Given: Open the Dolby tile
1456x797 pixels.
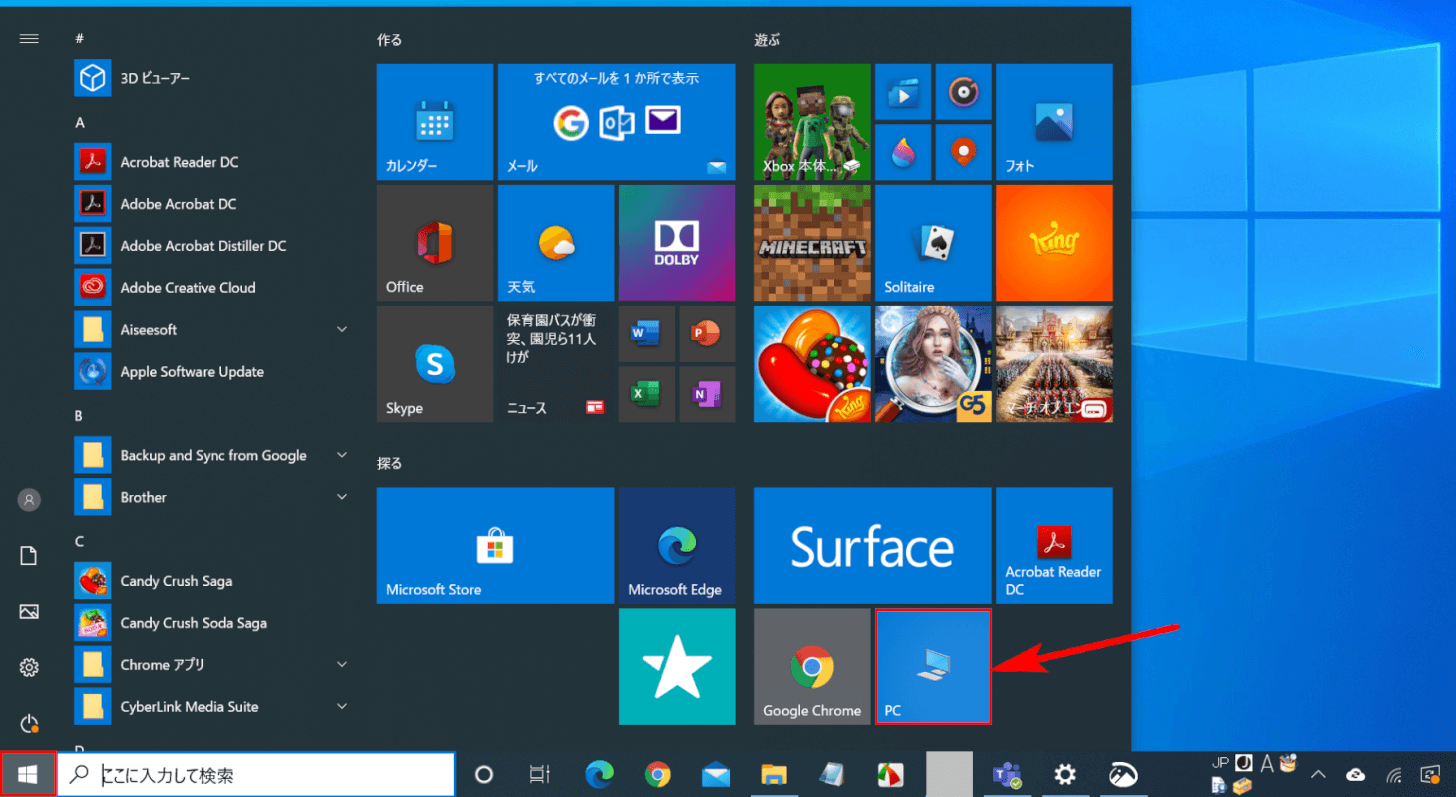Looking at the screenshot, I should [x=677, y=243].
